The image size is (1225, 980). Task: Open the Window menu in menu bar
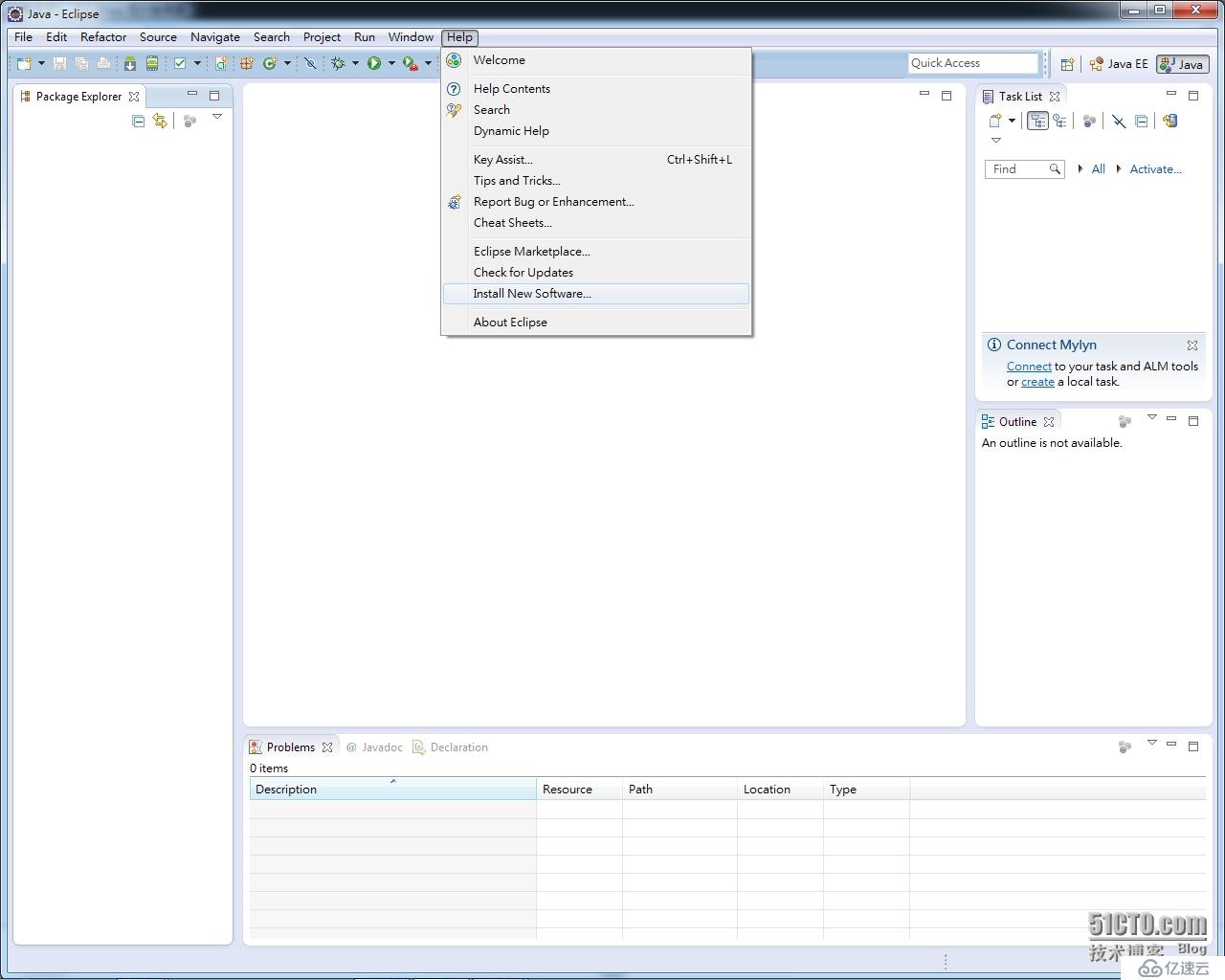pos(411,37)
